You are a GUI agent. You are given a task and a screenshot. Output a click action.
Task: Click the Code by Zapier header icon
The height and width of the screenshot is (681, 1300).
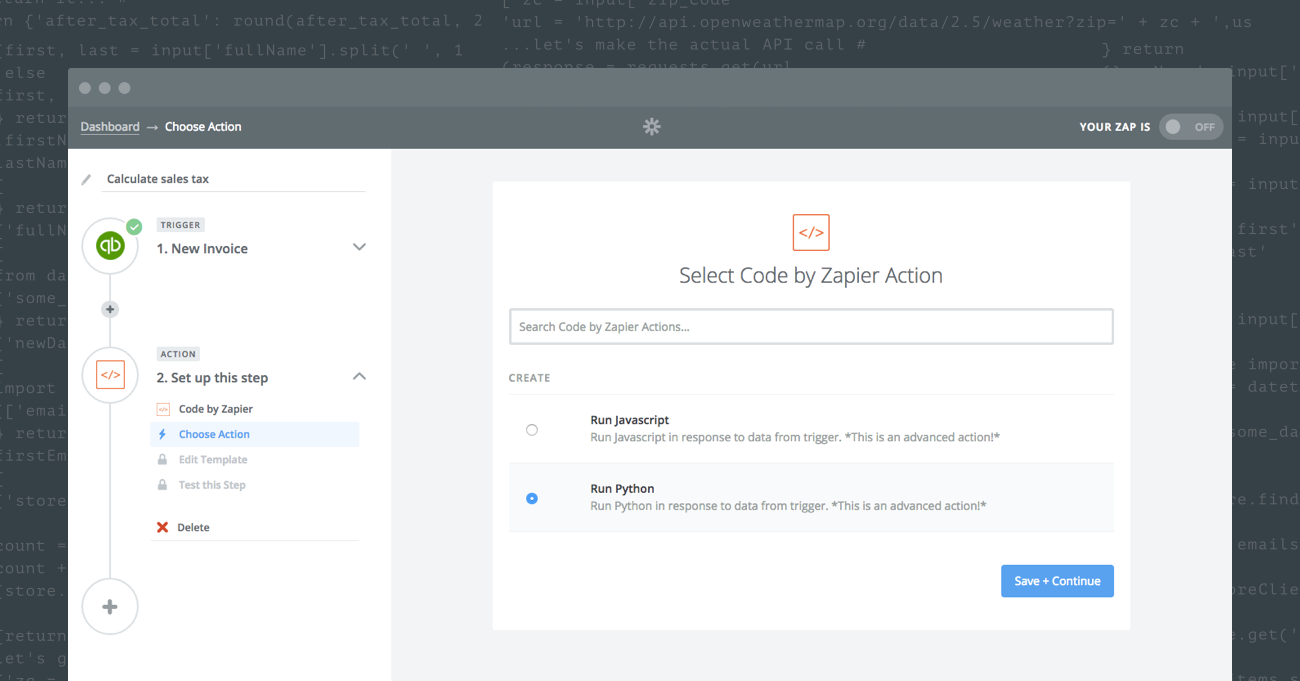pos(811,232)
